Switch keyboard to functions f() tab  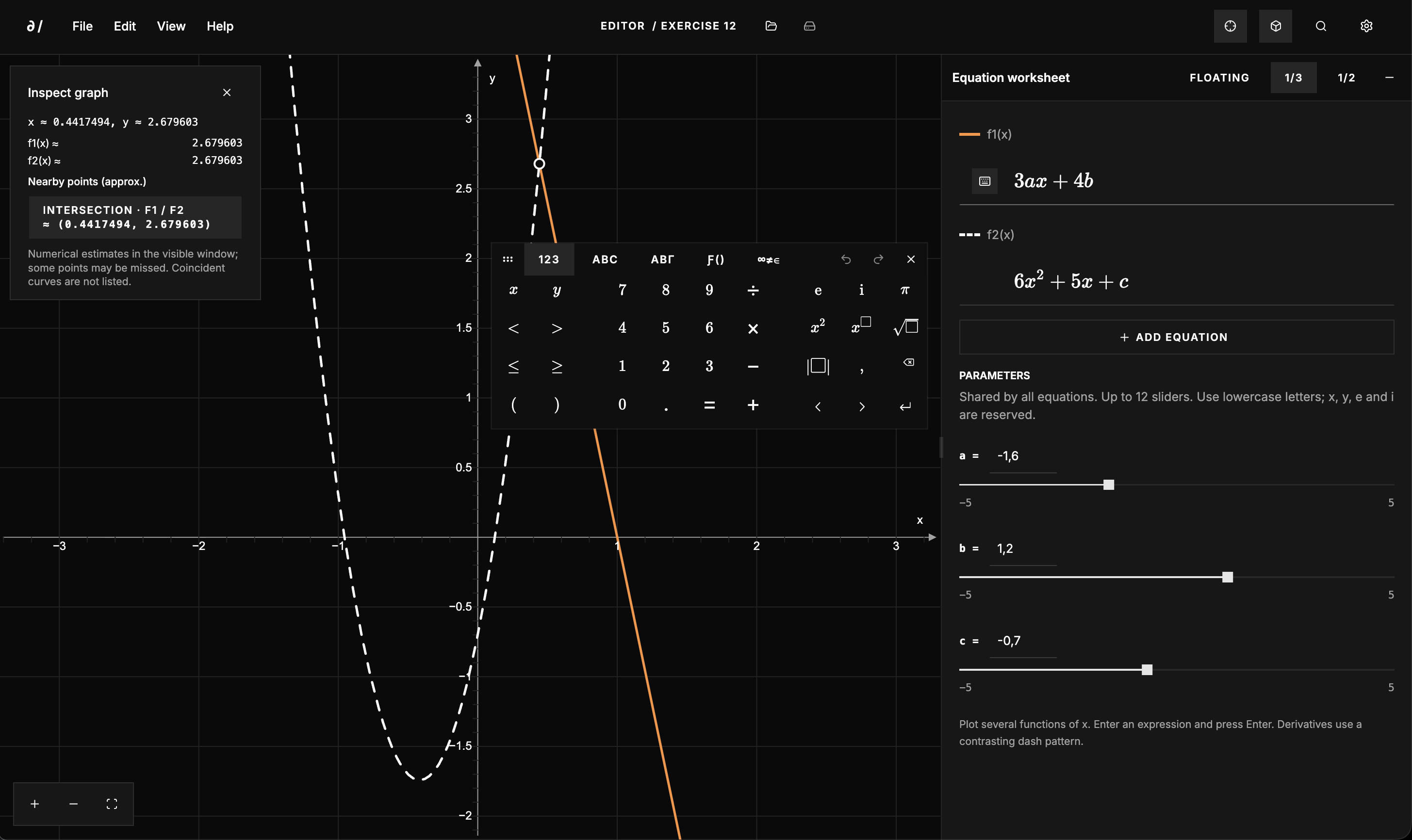pyautogui.click(x=716, y=259)
